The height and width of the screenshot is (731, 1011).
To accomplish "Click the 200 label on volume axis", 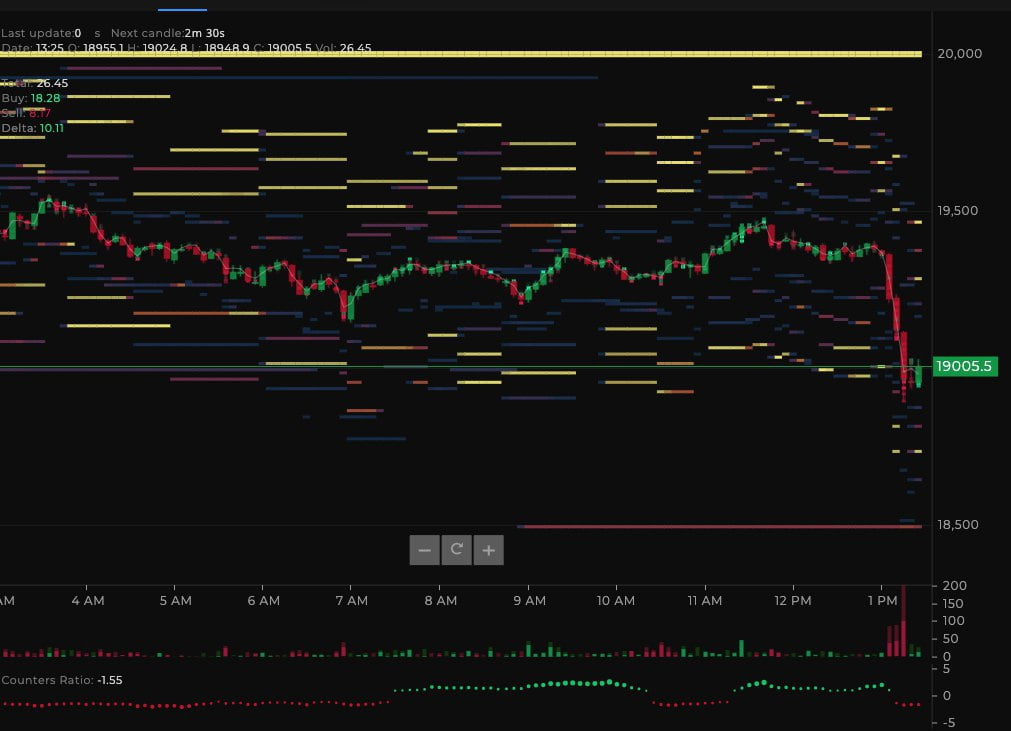I will pyautogui.click(x=953, y=586).
